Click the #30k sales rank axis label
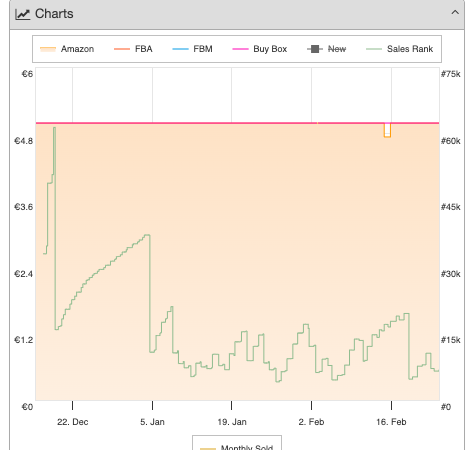This screenshot has width=474, height=450. 451,274
